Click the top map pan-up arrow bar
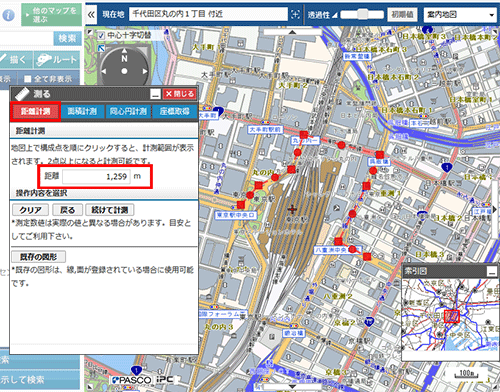The width and height of the screenshot is (500, 392). [x=292, y=32]
